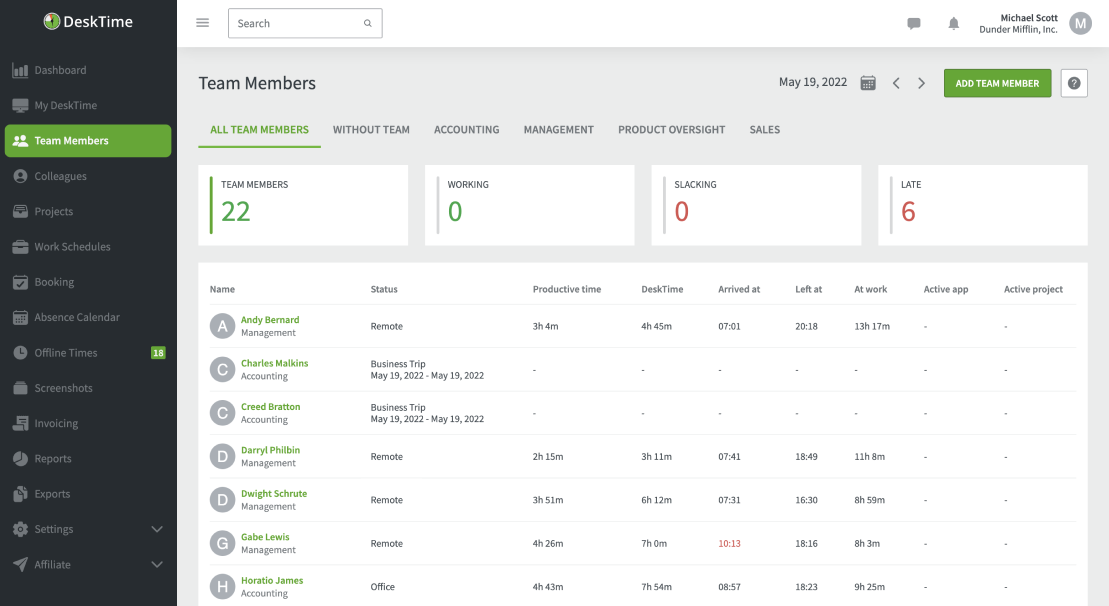Open the notifications bell
Viewport: 1109px width, 606px height.
953,23
